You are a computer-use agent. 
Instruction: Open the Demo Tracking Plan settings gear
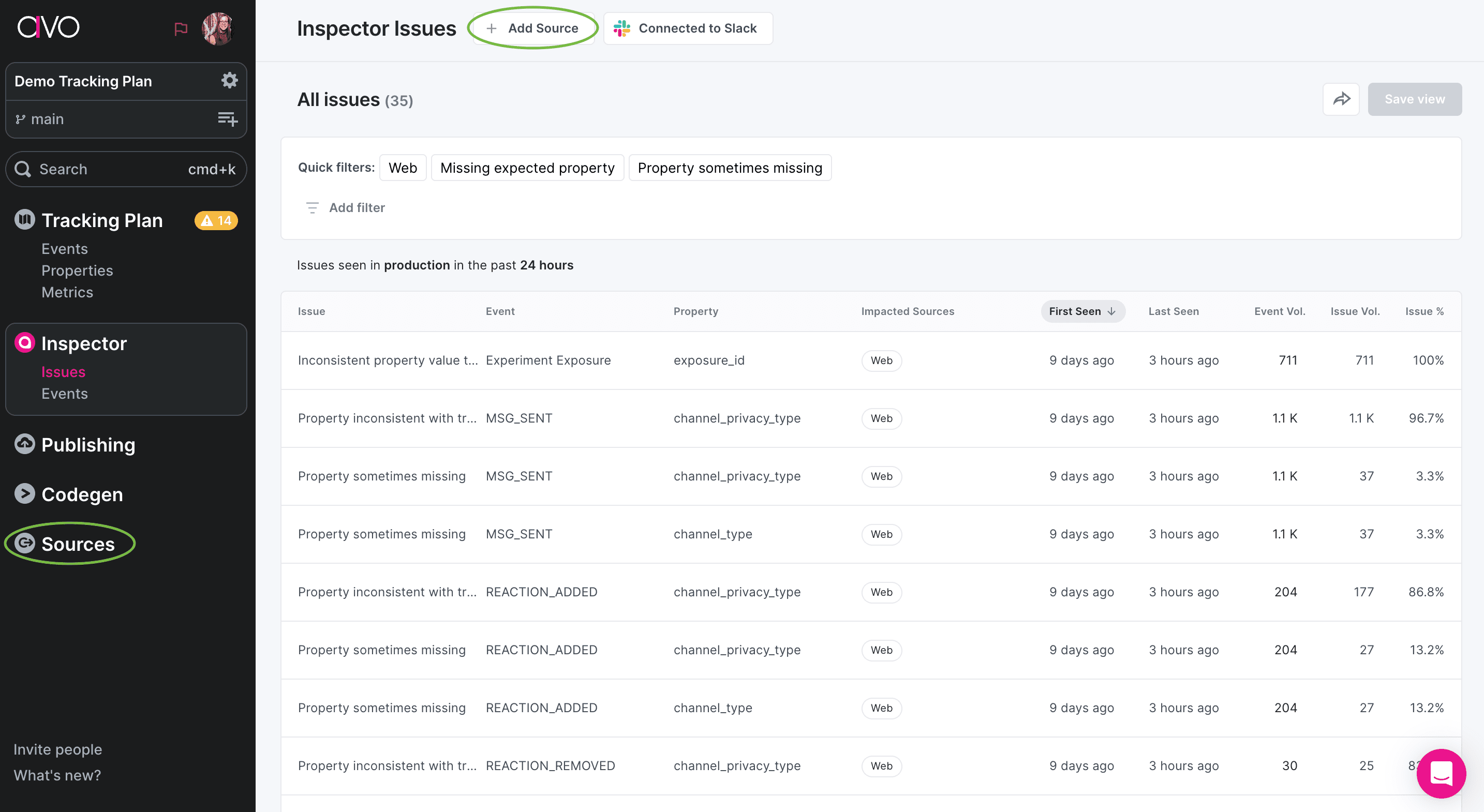coord(229,80)
